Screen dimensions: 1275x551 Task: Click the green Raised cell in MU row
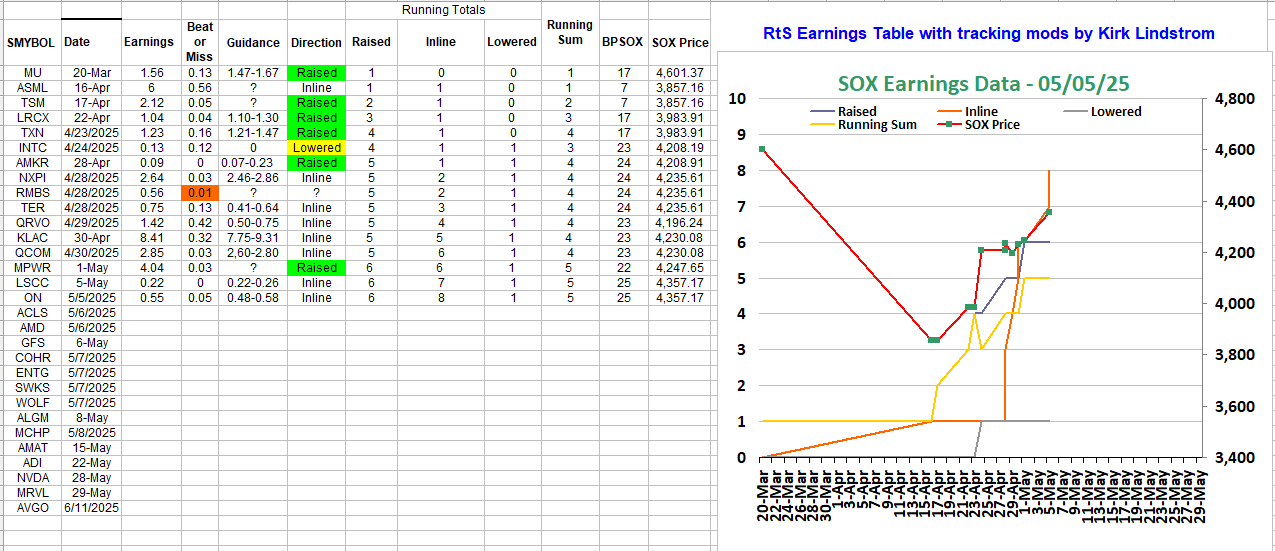(x=316, y=73)
